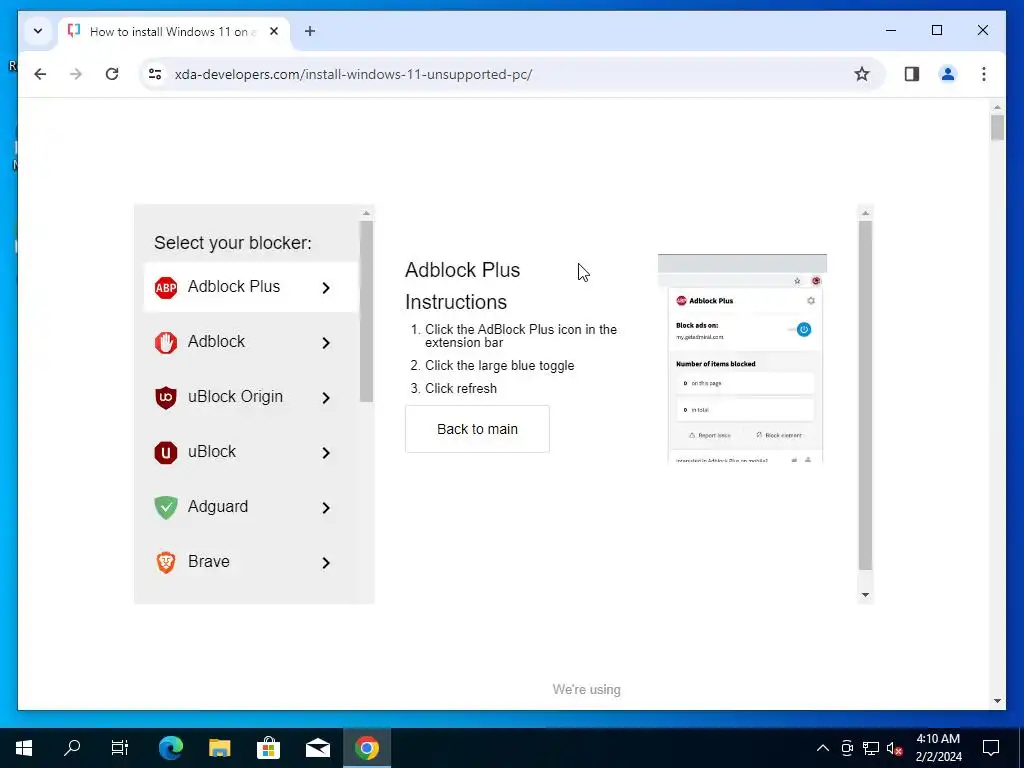
Task: Click the Back to main button
Action: pos(477,429)
